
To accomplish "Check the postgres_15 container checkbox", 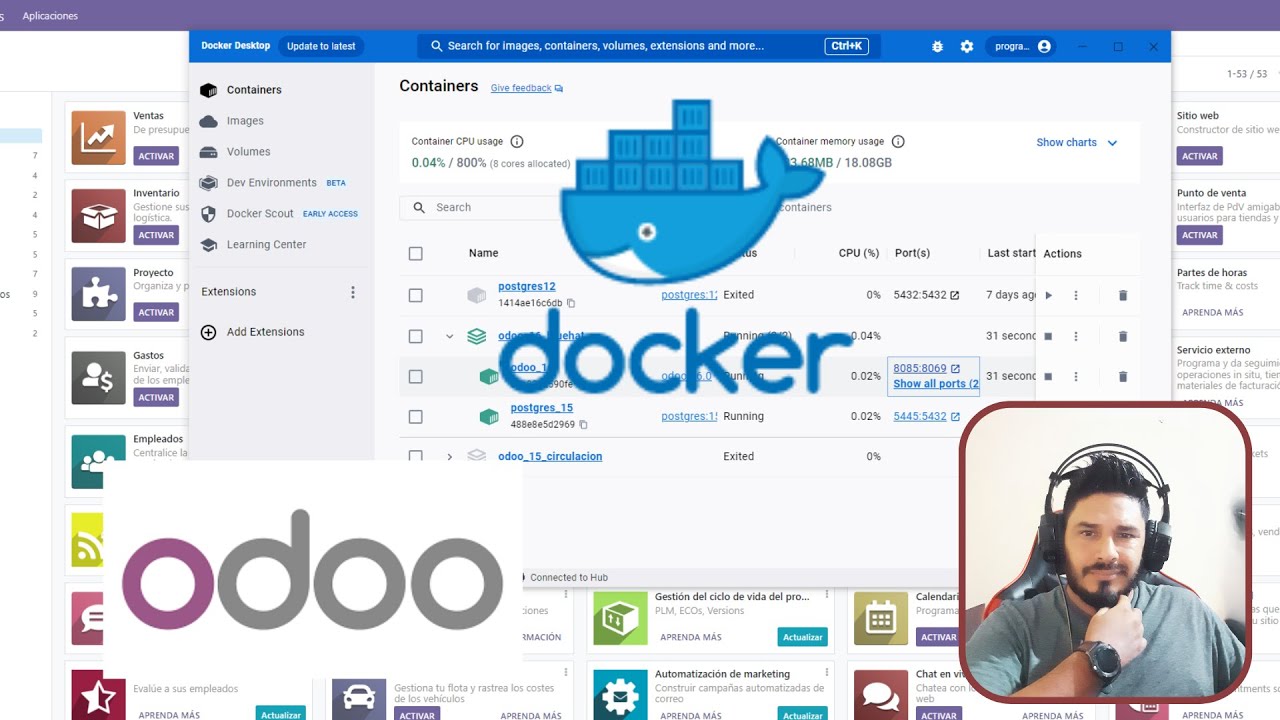I will (x=416, y=417).
